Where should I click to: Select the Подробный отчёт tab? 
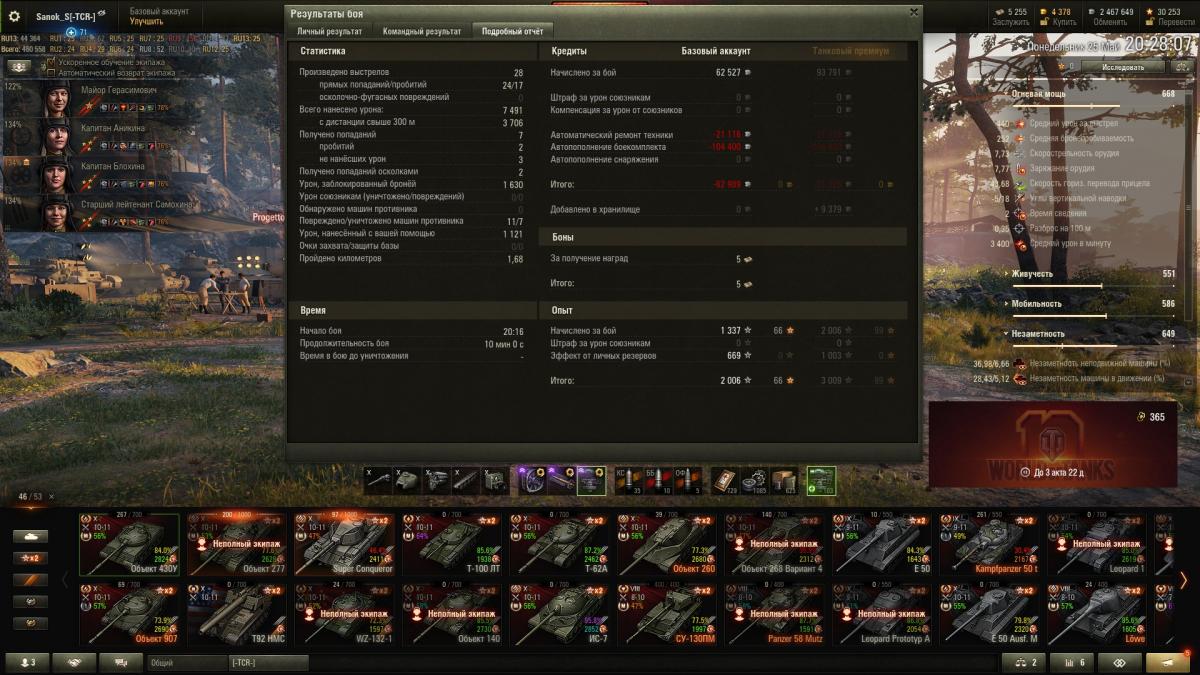click(x=512, y=31)
